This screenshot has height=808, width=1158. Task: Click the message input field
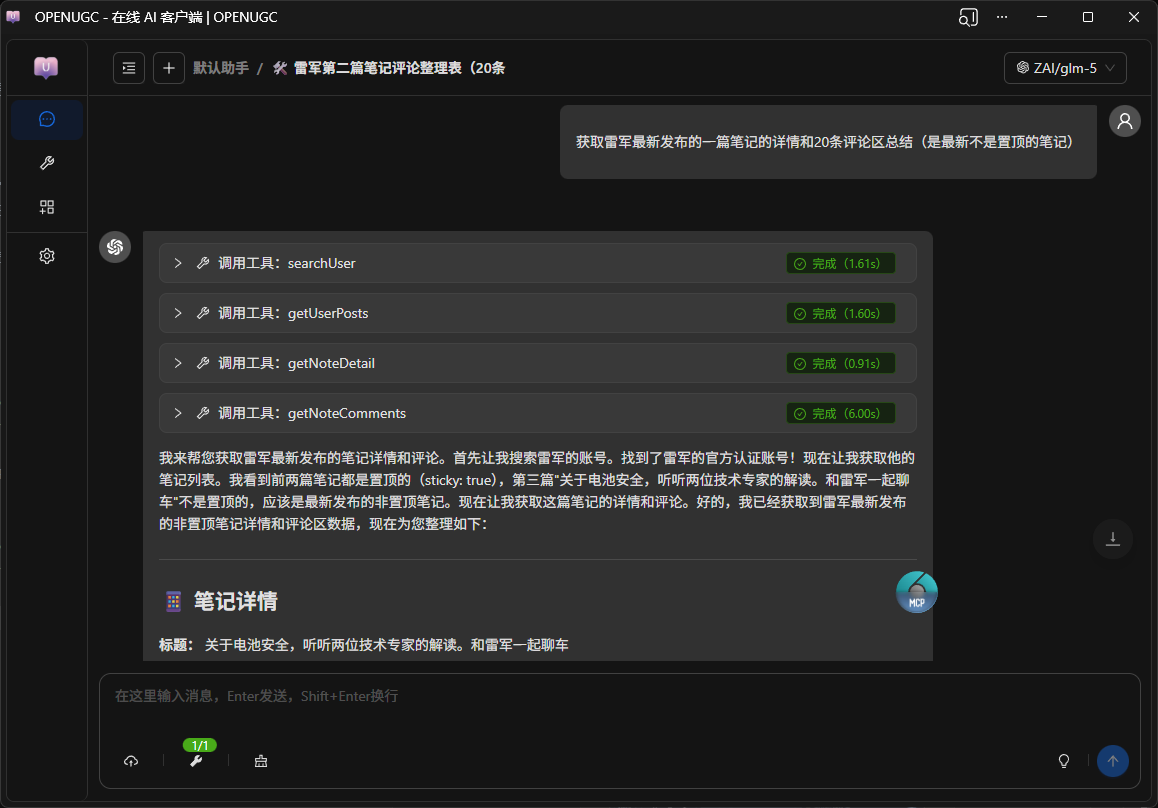coord(620,696)
